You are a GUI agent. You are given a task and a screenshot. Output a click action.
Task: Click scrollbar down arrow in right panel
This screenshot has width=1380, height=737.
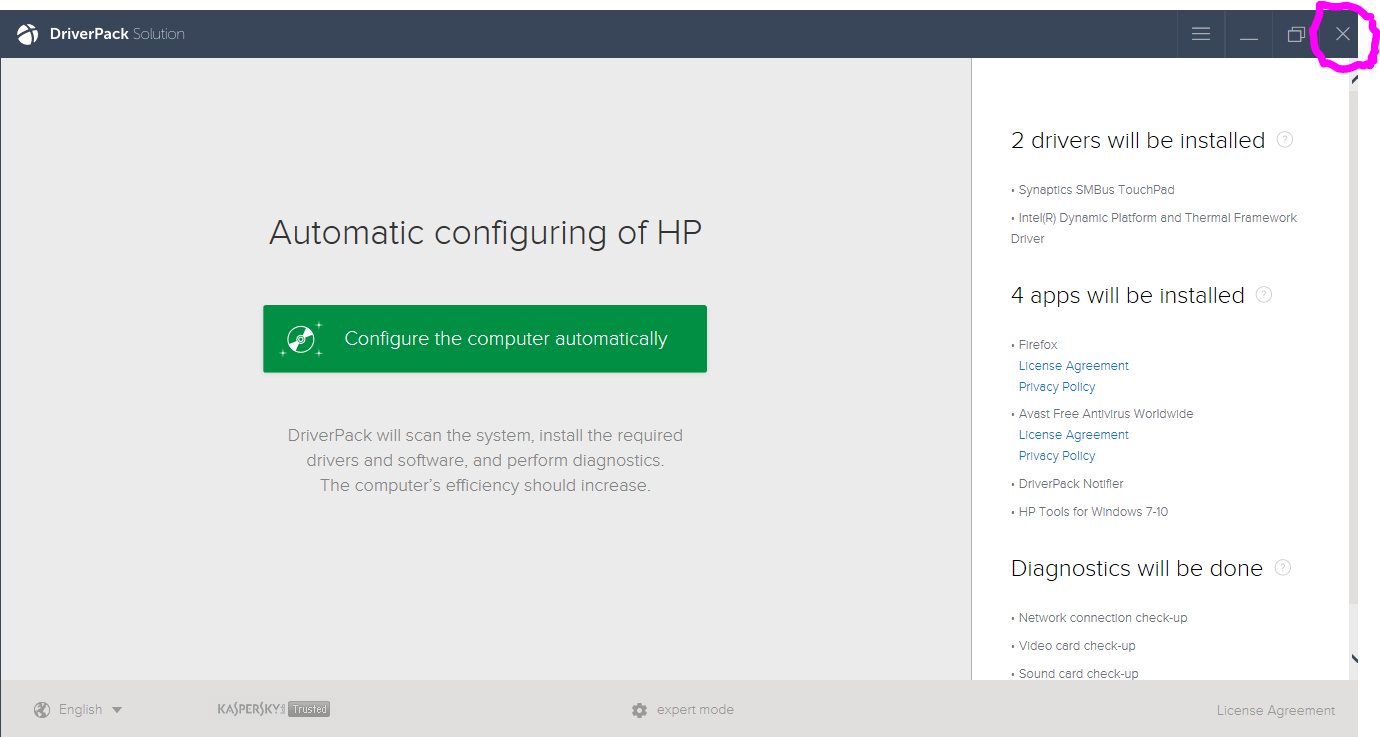(x=1354, y=659)
